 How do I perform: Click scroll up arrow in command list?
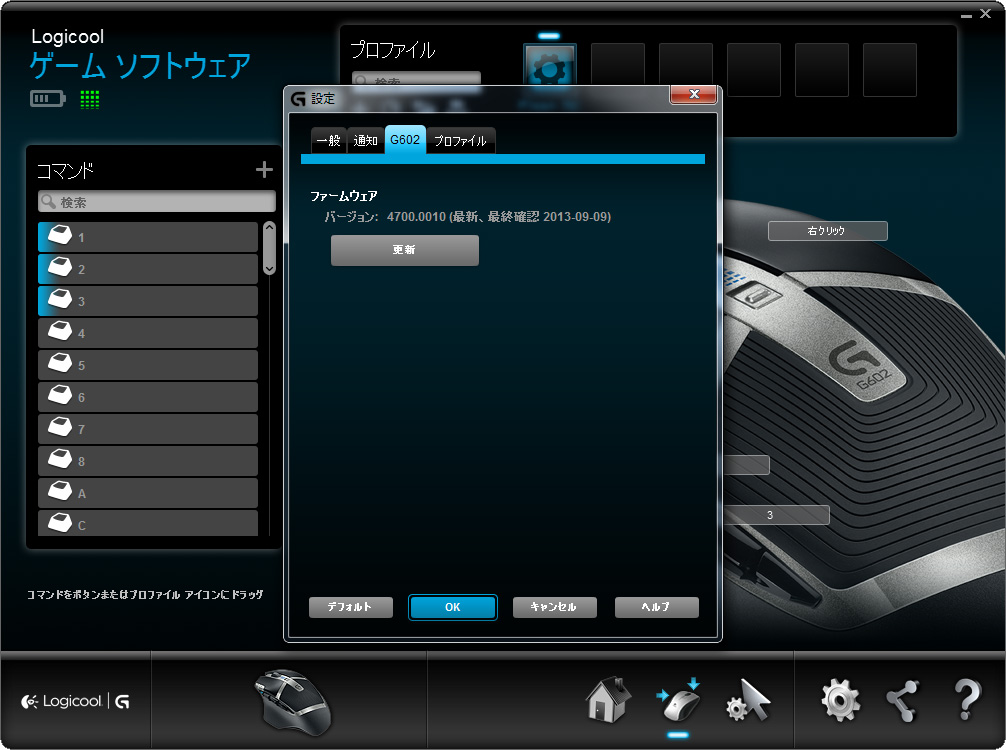click(x=269, y=227)
